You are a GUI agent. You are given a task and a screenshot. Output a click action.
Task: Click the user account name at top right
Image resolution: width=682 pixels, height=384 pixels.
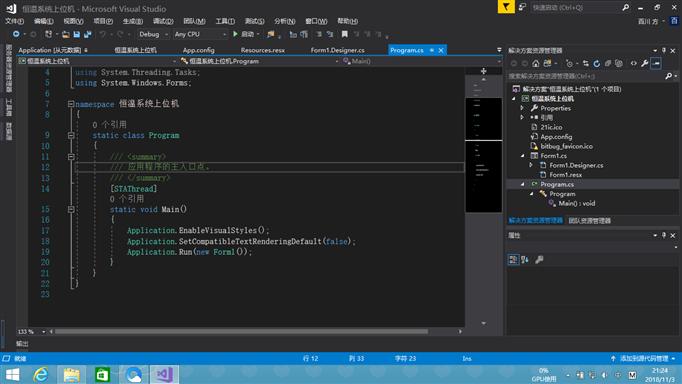(648, 21)
